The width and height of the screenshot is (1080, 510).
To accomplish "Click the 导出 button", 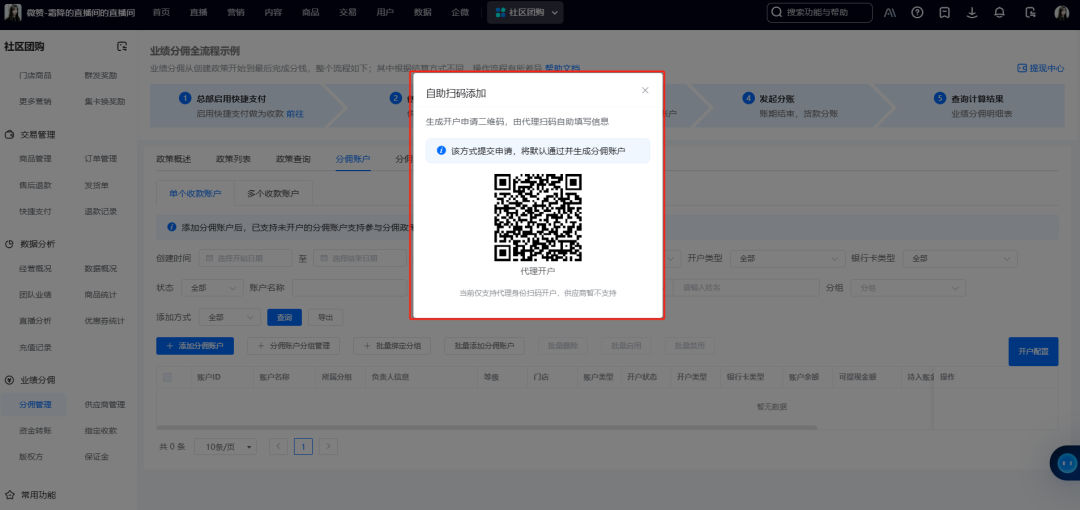I will pyautogui.click(x=325, y=317).
